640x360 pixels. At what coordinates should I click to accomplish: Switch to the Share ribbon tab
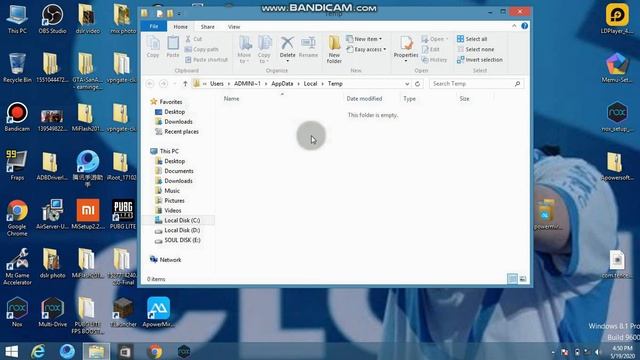click(207, 27)
